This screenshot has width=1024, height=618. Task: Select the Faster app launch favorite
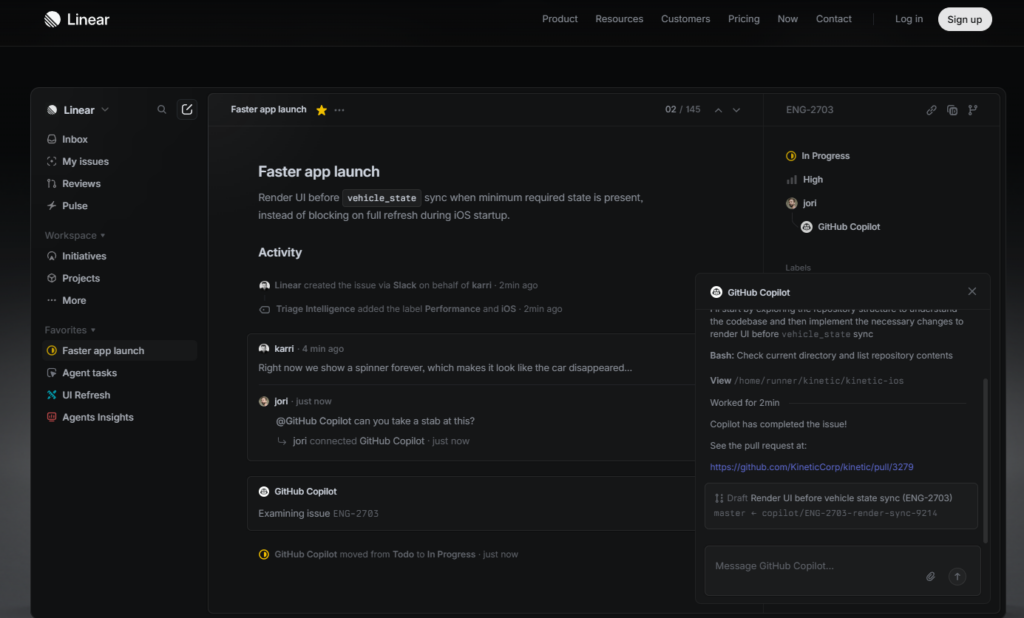pos(120,351)
